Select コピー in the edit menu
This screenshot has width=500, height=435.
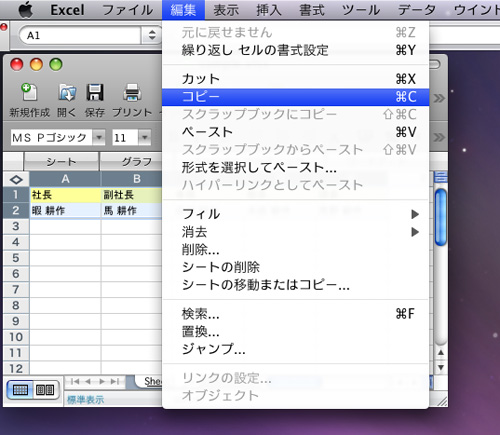coord(295,97)
